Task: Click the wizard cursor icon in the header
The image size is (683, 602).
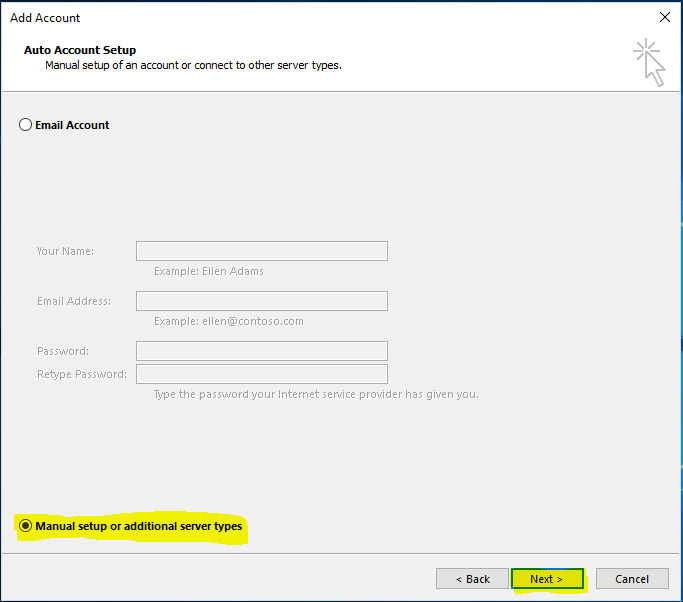Action: 649,62
